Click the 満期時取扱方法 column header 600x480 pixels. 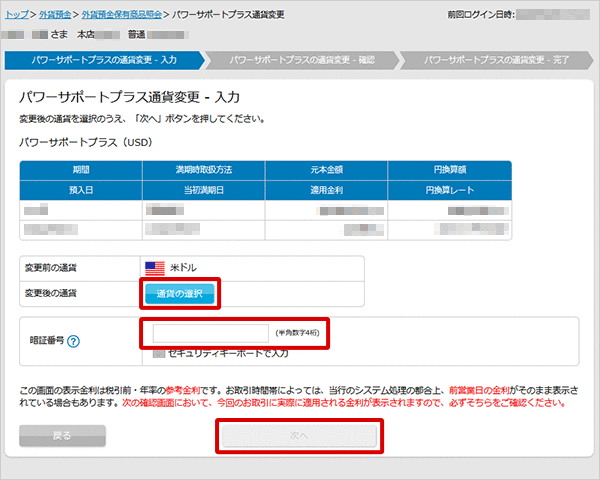point(204,171)
